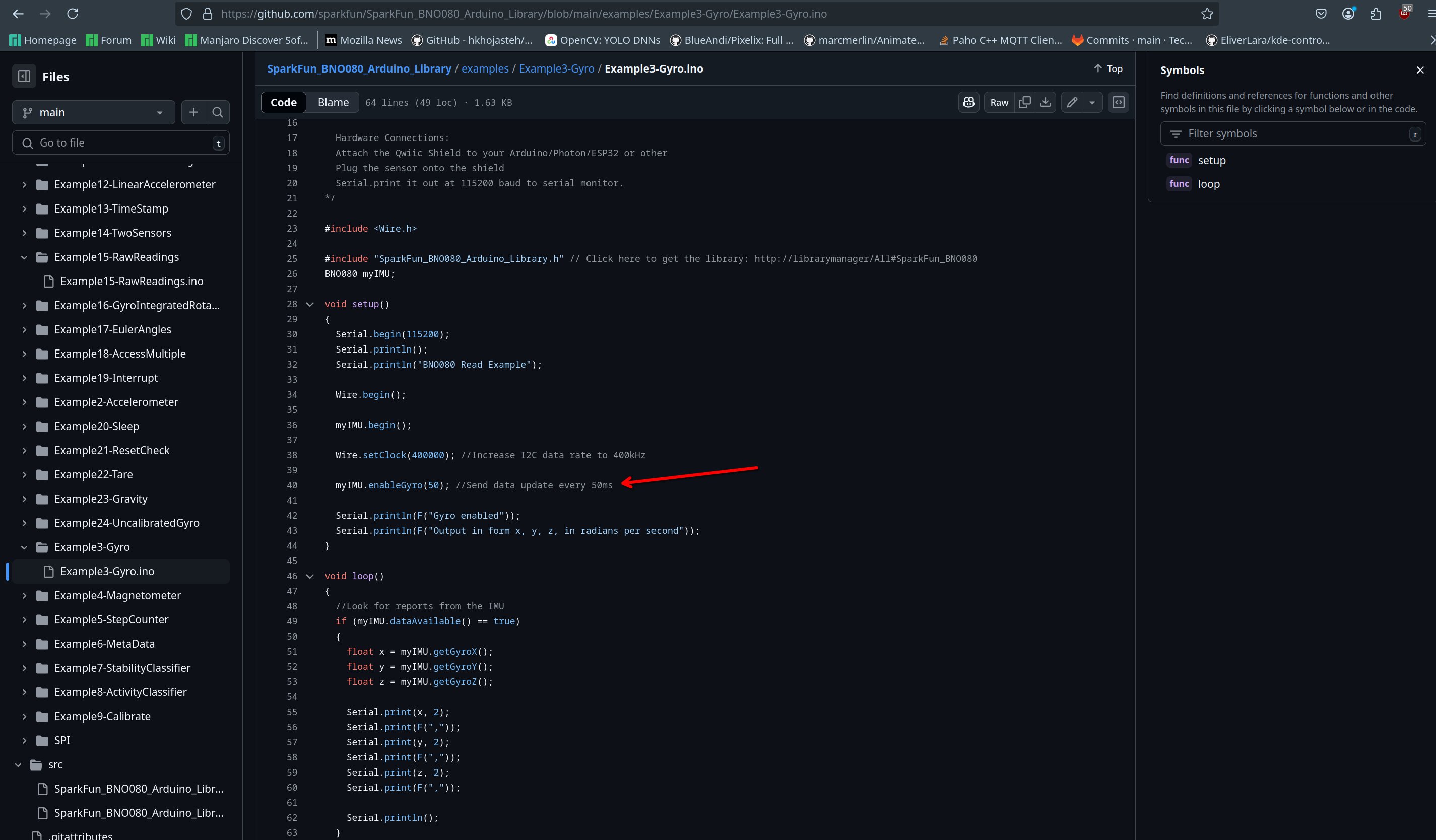The height and width of the screenshot is (840, 1436).
Task: Open uBlock extension icon
Action: tap(1404, 13)
